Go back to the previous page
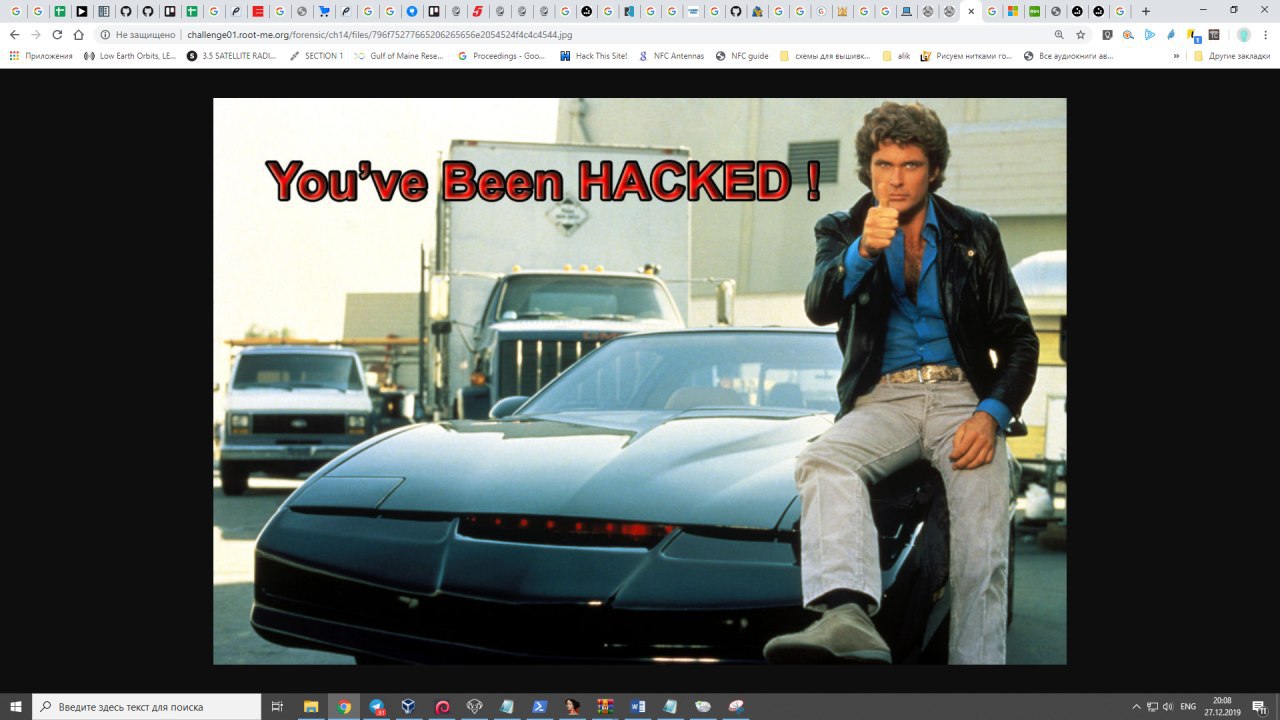The width and height of the screenshot is (1280, 720). [14, 34]
